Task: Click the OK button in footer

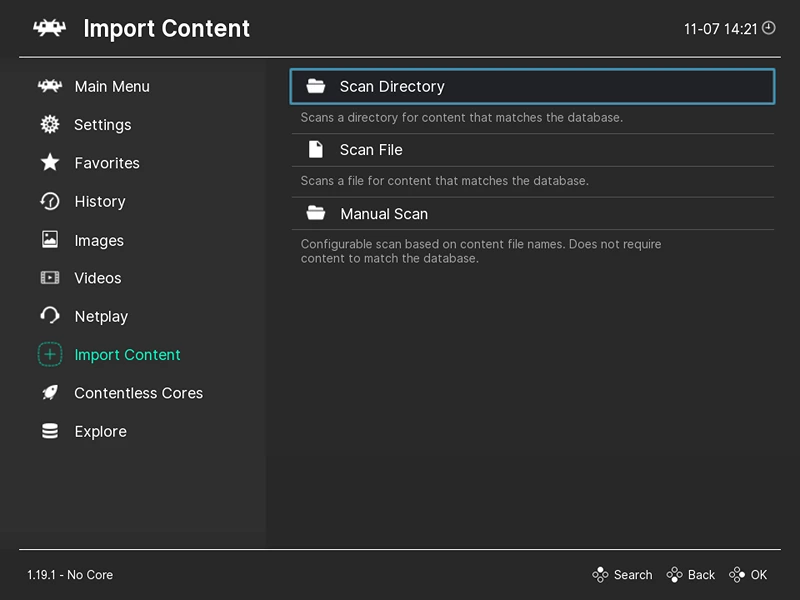Action: click(x=747, y=574)
